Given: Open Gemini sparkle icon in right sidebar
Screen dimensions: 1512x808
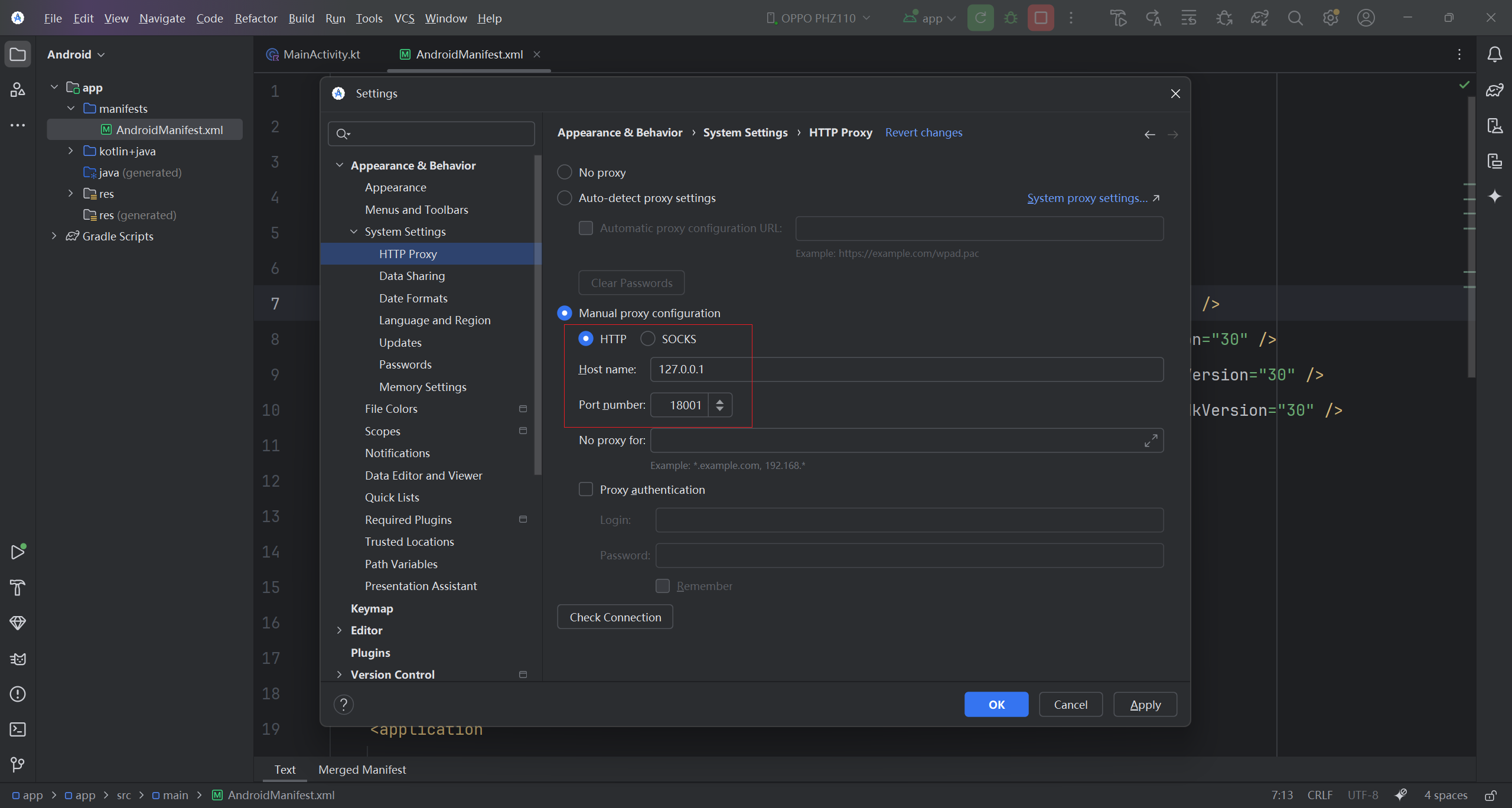Looking at the screenshot, I should [x=1494, y=196].
